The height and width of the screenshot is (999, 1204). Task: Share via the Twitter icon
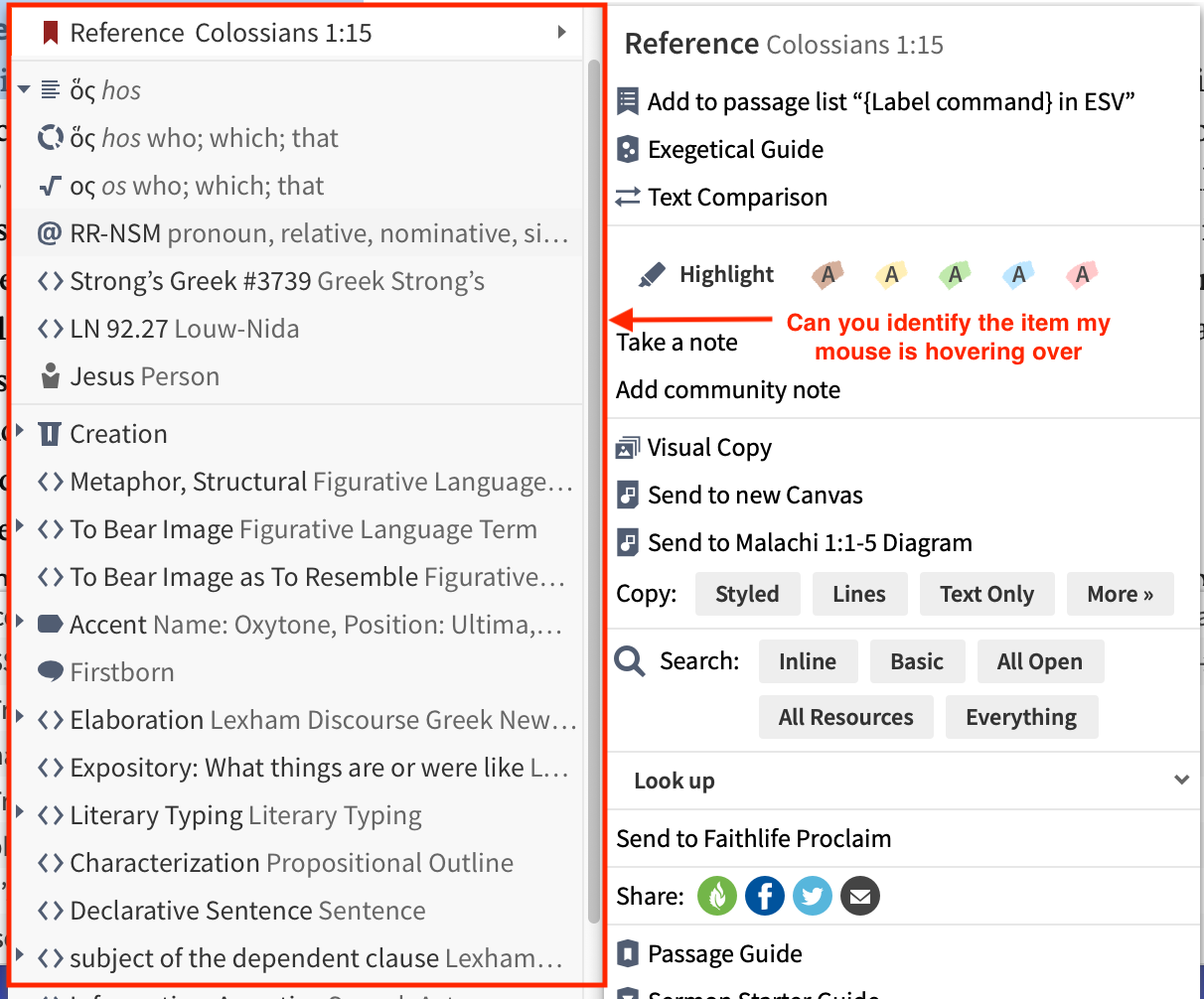point(813,896)
